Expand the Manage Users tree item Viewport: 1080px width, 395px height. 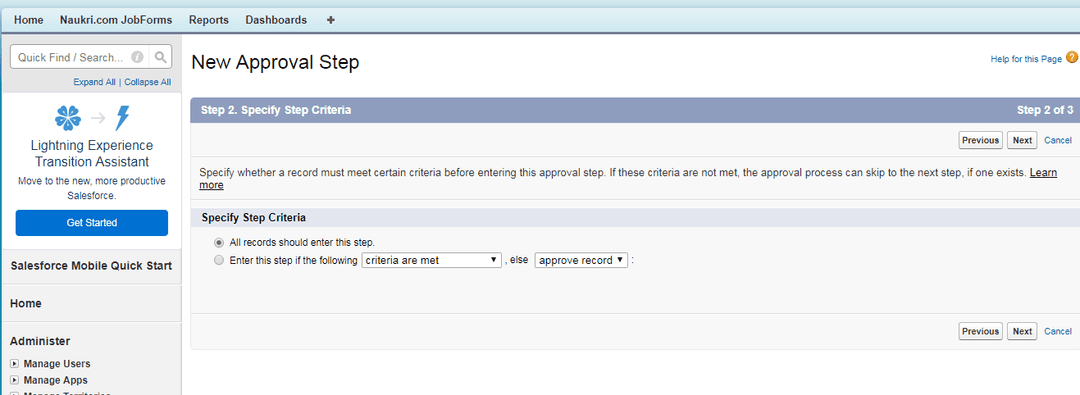(14, 363)
